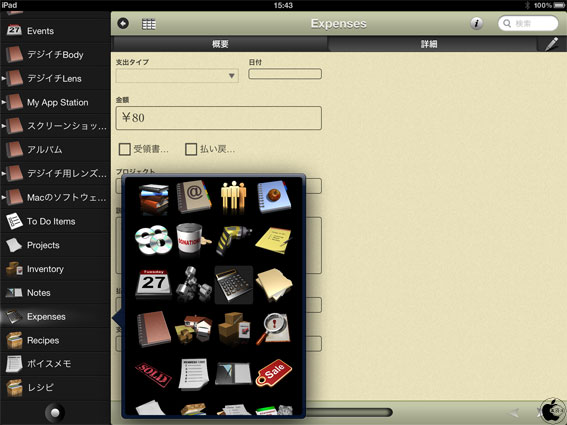Click the pencil edit button
This screenshot has width=567, height=425.
point(552,44)
